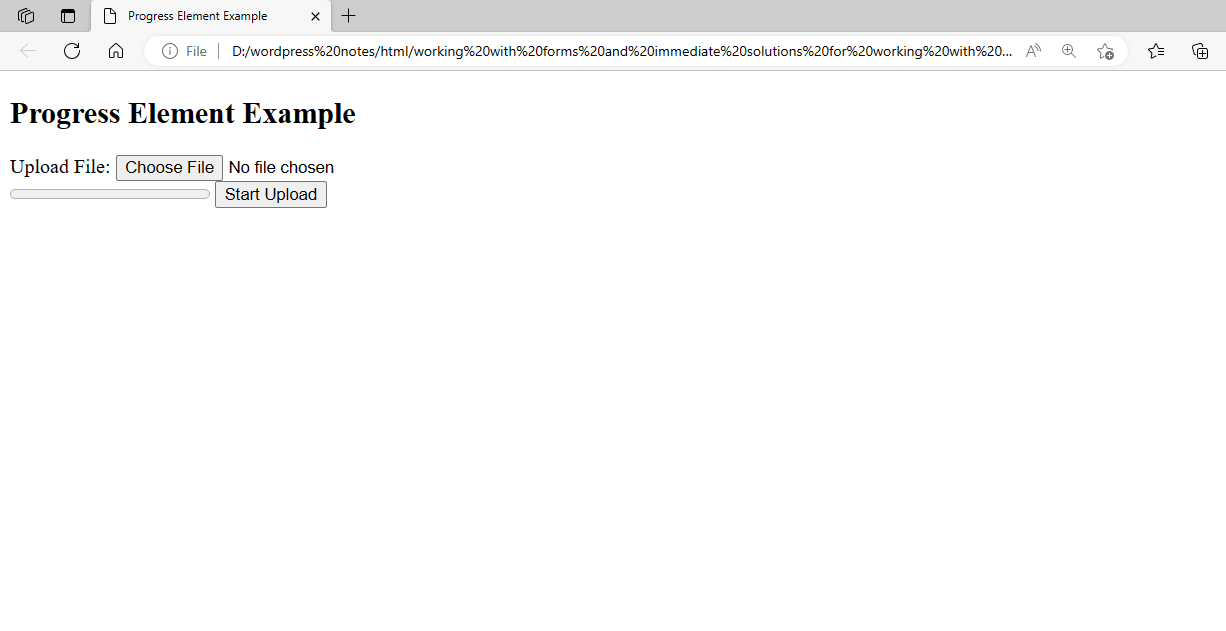
Task: Add this page to favorites star icon
Action: (x=1105, y=51)
